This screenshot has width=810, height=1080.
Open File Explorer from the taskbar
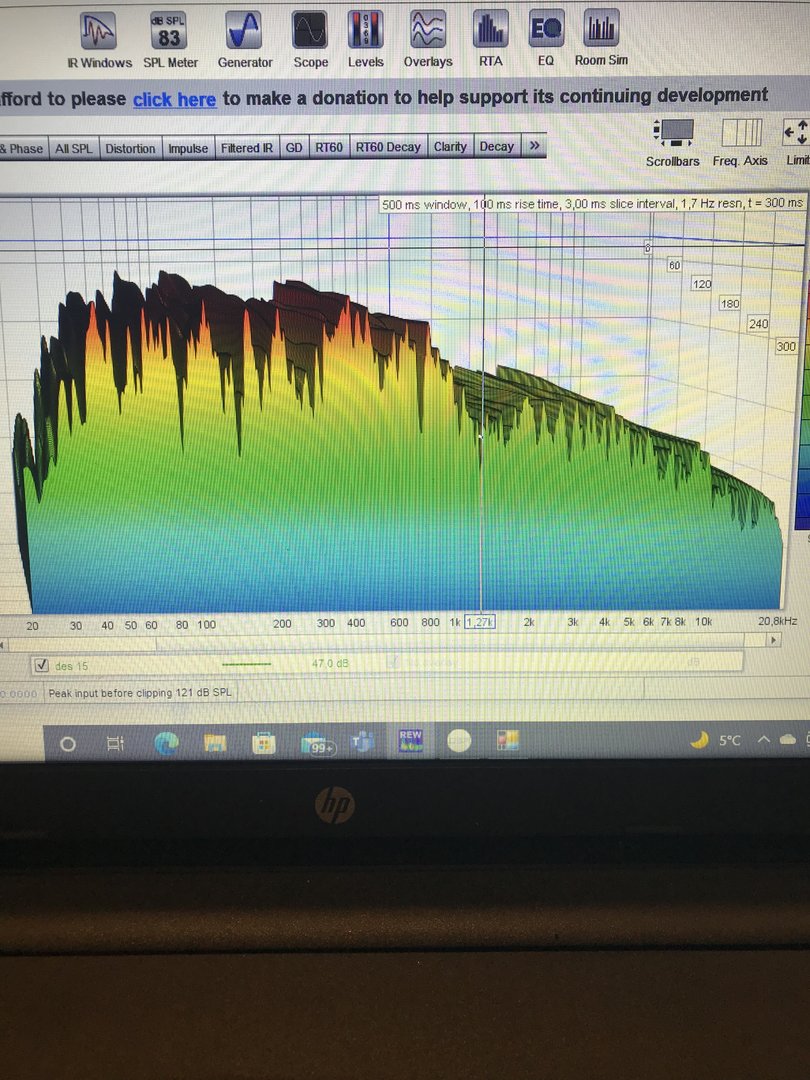pyautogui.click(x=215, y=742)
